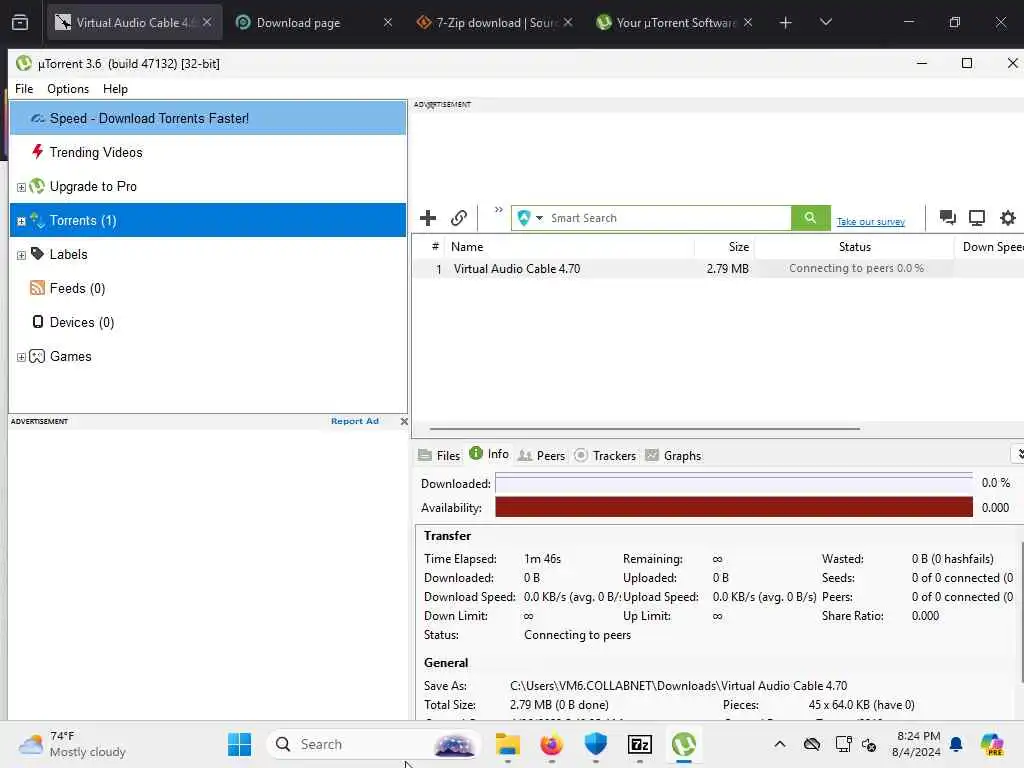Click inside the Smart Search field

click(669, 218)
